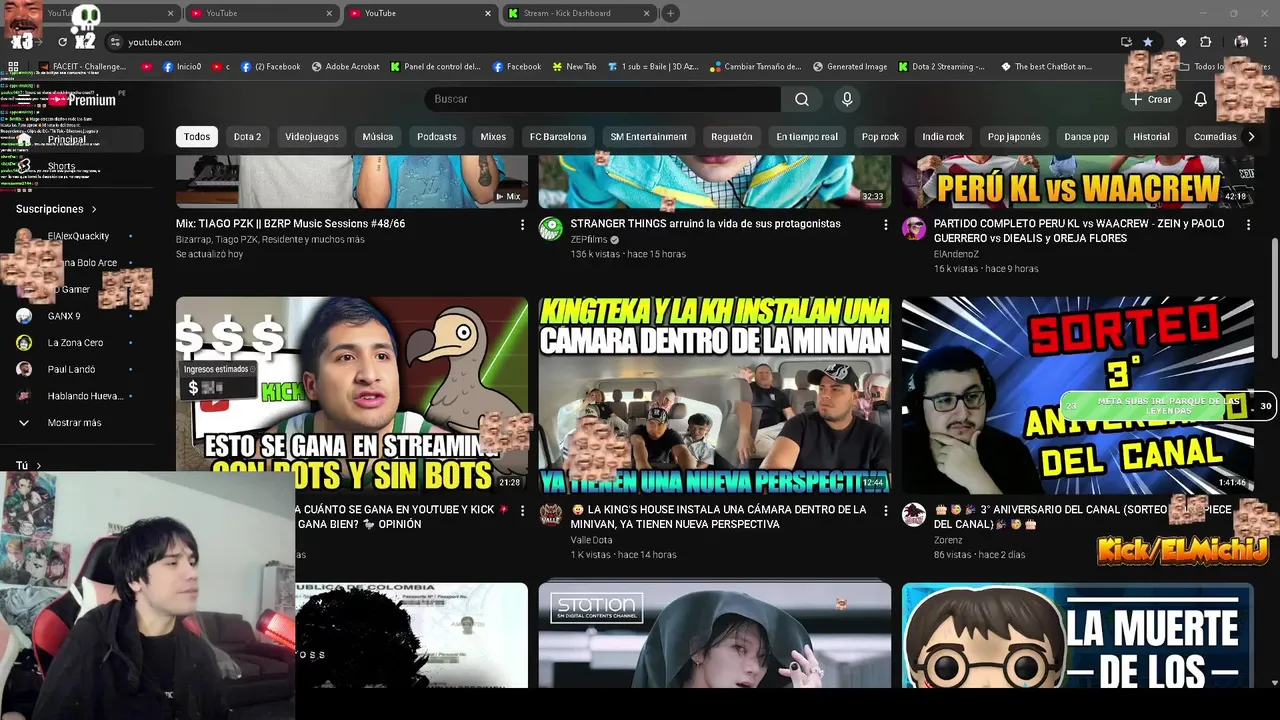The width and height of the screenshot is (1280, 720).
Task: Open the Generated Image bookmark
Action: tap(850, 67)
